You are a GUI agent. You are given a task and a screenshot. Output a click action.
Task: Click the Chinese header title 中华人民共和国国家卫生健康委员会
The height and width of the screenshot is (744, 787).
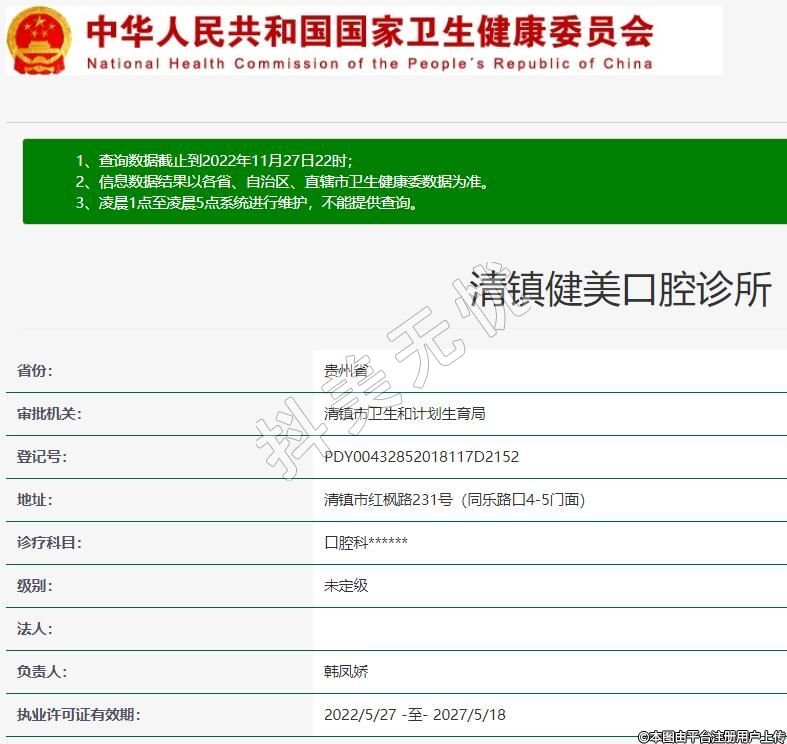click(x=369, y=30)
